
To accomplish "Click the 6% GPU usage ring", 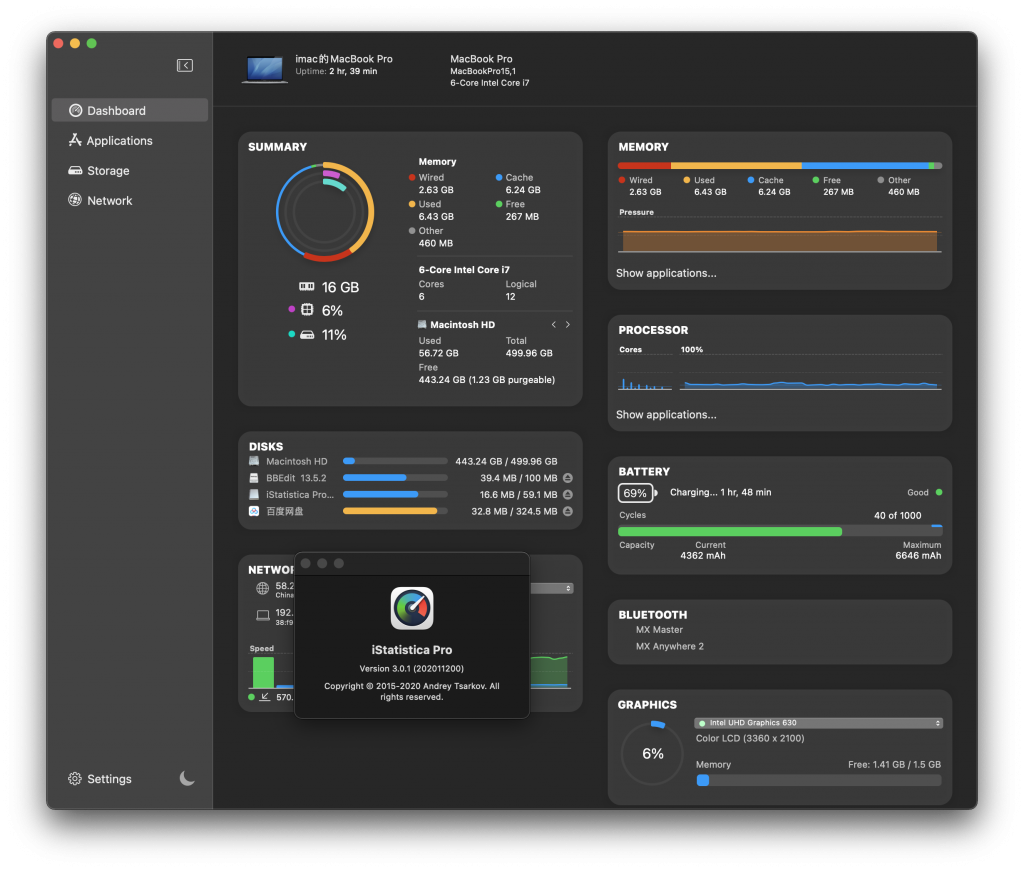I will point(652,753).
